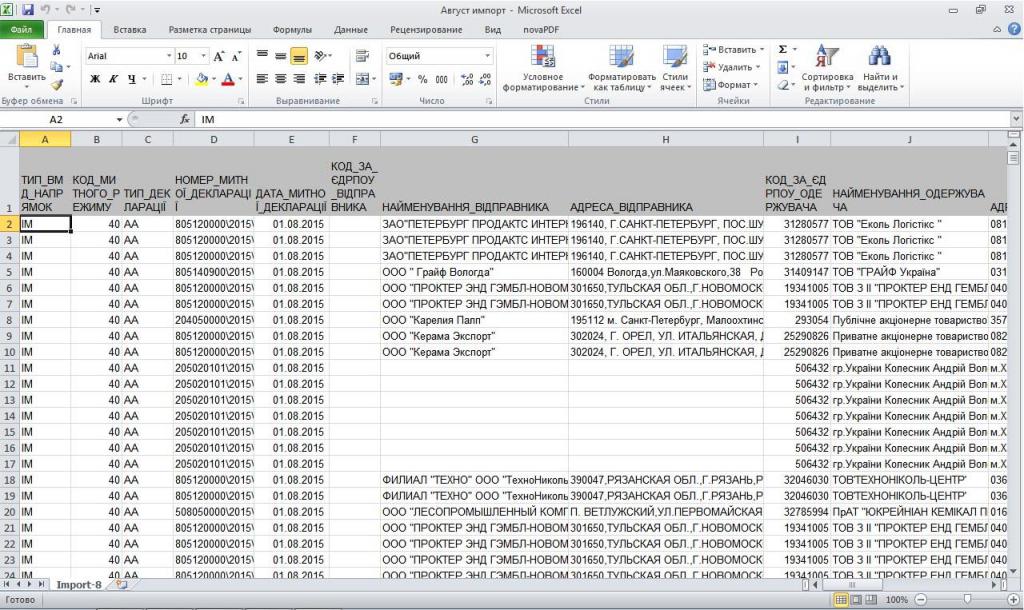Open the font name Arial dropdown
Screen dimensions: 1024x610
tap(169, 56)
